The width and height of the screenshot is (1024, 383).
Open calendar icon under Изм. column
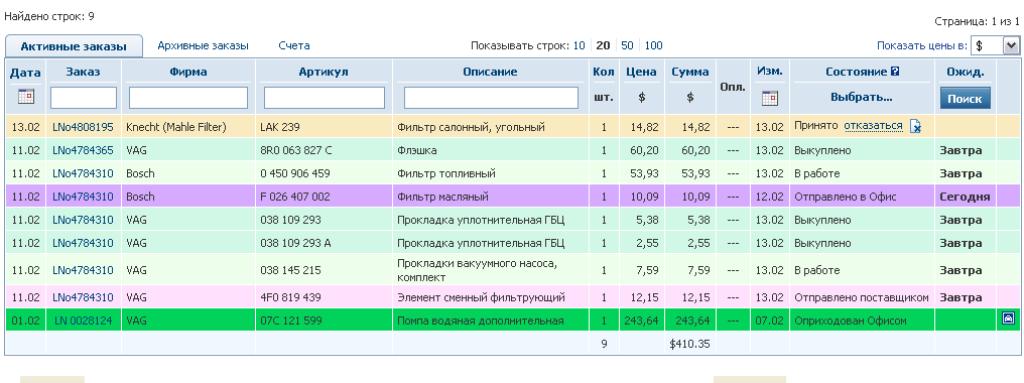click(770, 98)
